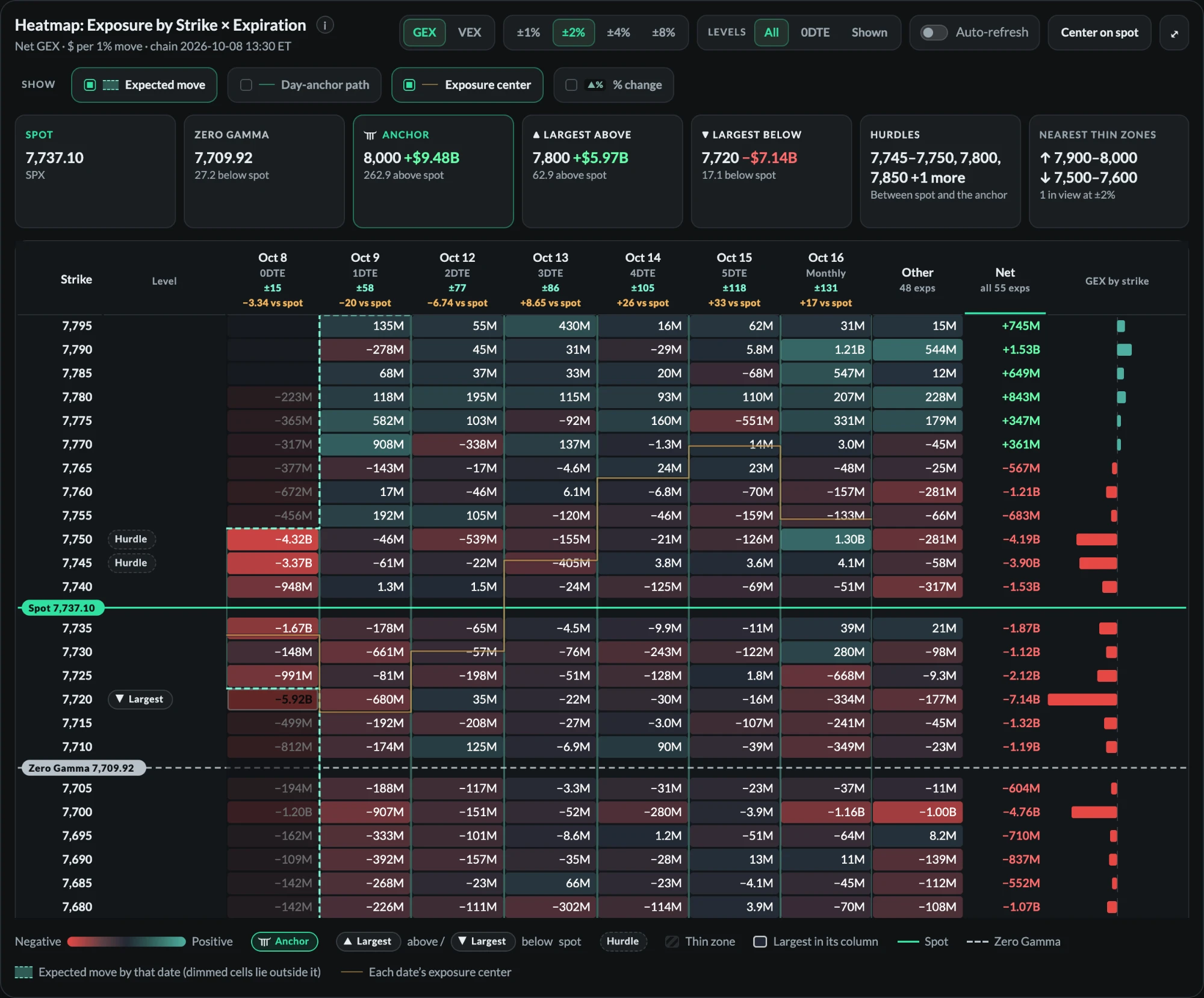Click the Largest below badge in legend

pos(483,941)
